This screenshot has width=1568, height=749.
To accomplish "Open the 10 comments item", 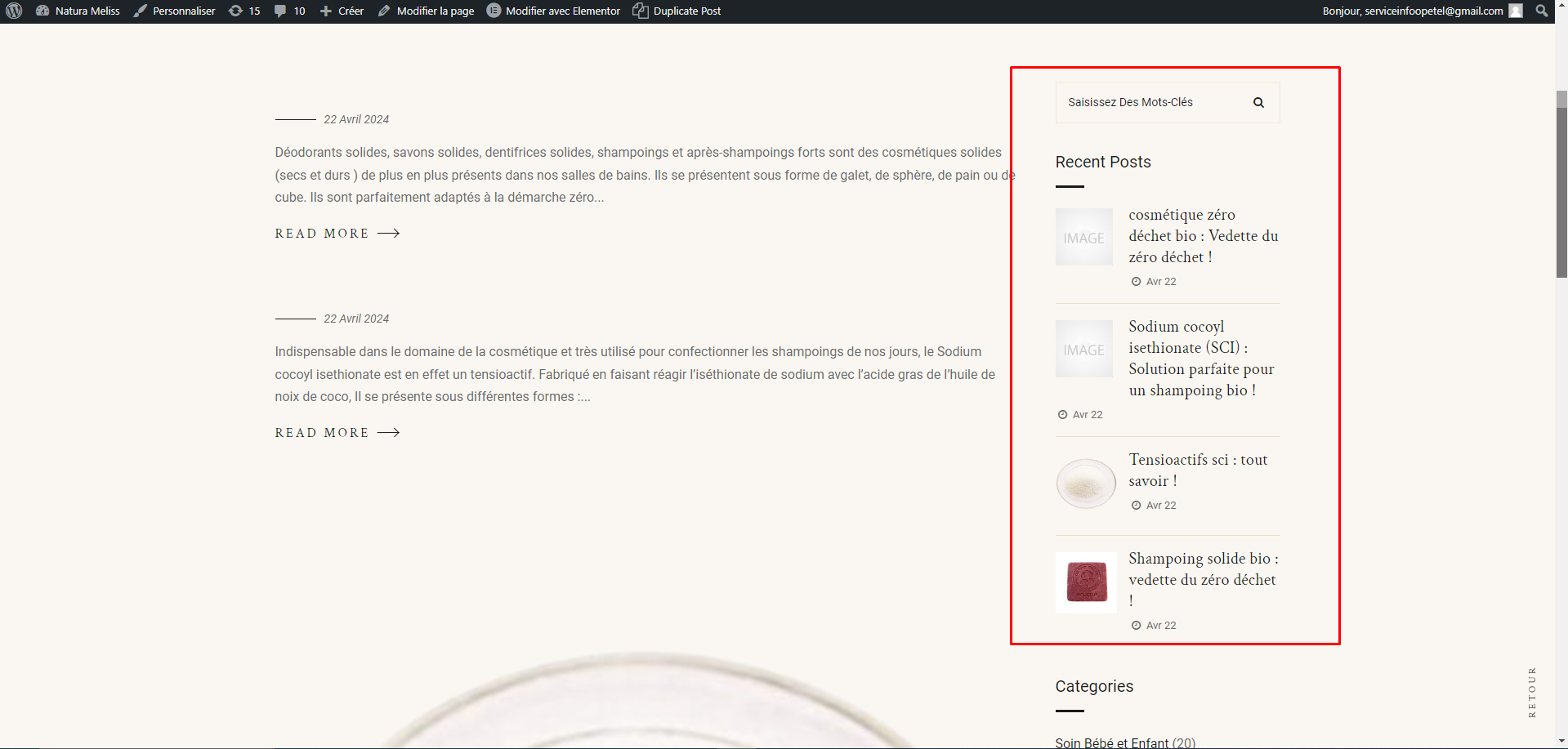I will tap(290, 11).
